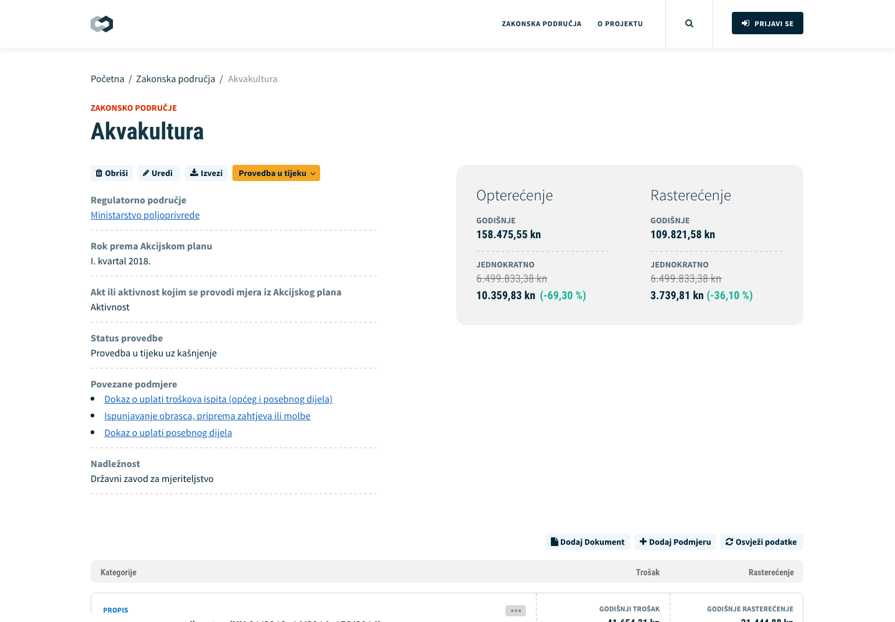The image size is (895, 622).
Task: Go to Zakonska područja breadcrumb
Action: (175, 79)
